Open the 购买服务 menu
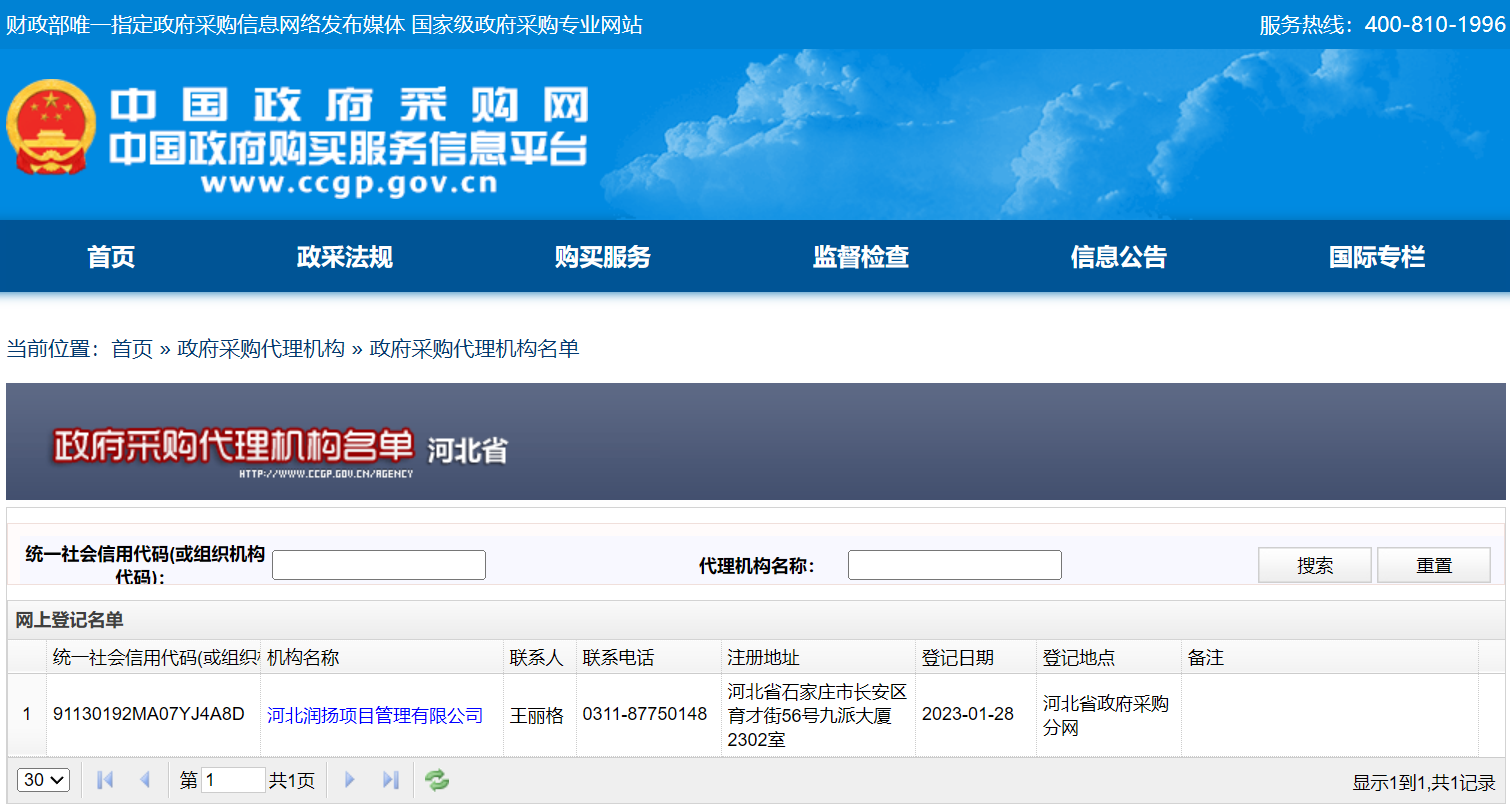1510x804 pixels. [x=601, y=257]
